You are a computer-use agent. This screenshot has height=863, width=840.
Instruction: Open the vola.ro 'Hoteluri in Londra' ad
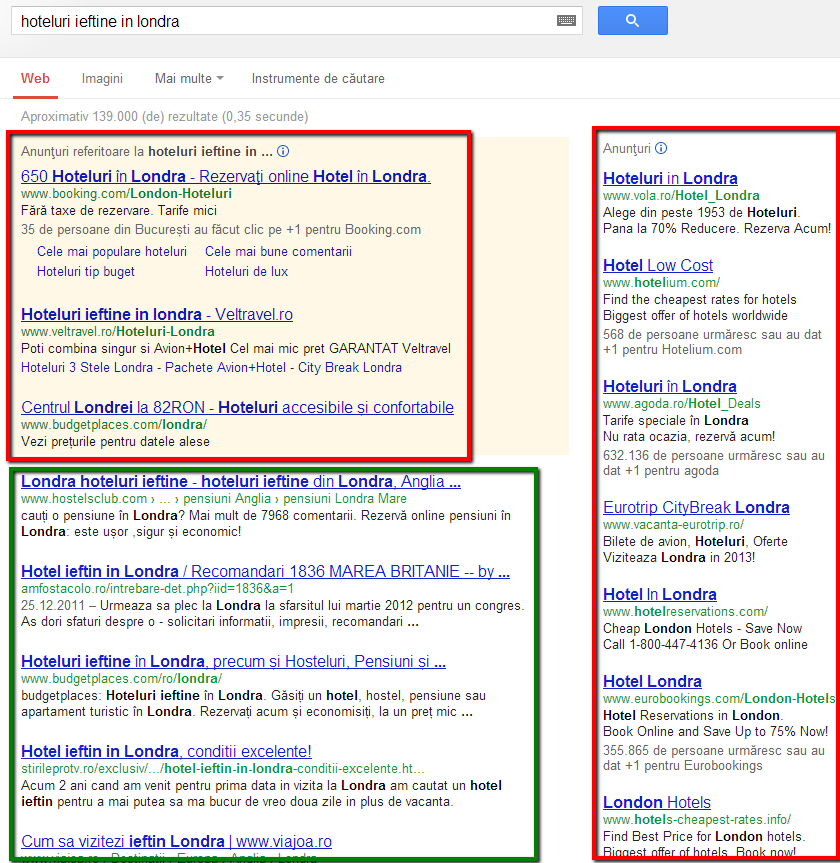pyautogui.click(x=670, y=178)
